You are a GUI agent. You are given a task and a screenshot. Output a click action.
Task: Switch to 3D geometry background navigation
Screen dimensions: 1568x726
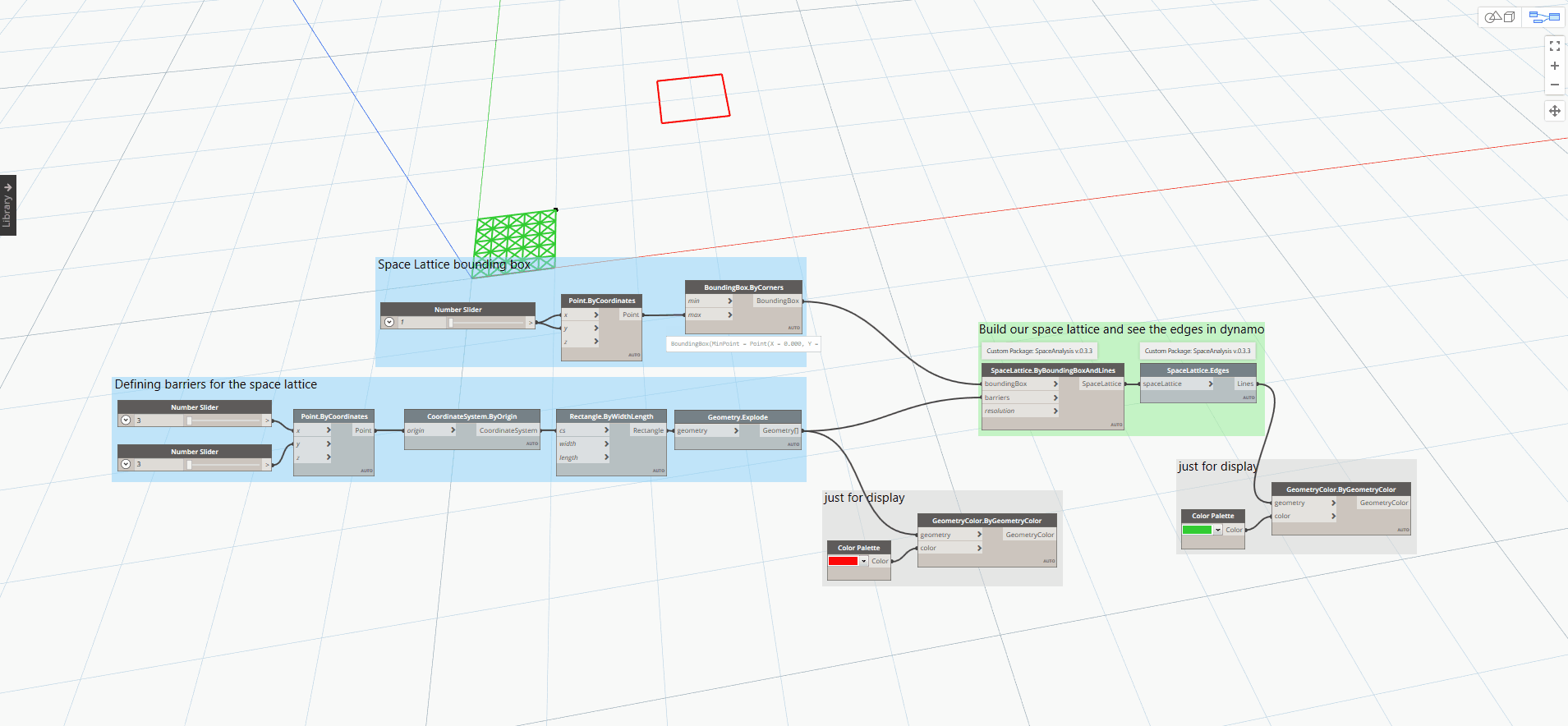pyautogui.click(x=1501, y=17)
